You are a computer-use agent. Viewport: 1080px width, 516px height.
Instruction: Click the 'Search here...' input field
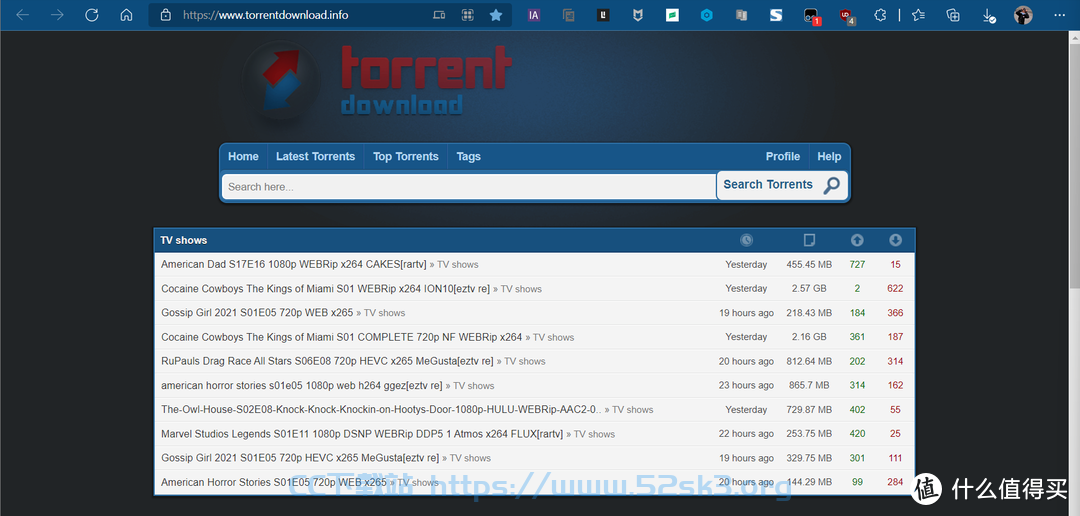(x=469, y=187)
